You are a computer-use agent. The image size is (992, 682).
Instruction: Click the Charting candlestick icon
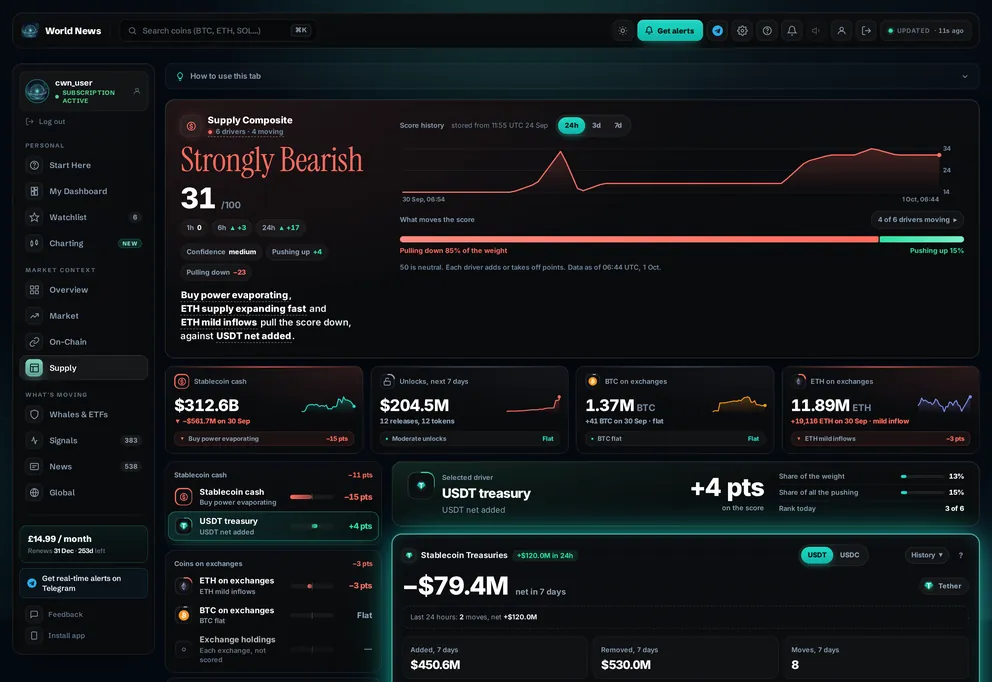pyautogui.click(x=34, y=243)
